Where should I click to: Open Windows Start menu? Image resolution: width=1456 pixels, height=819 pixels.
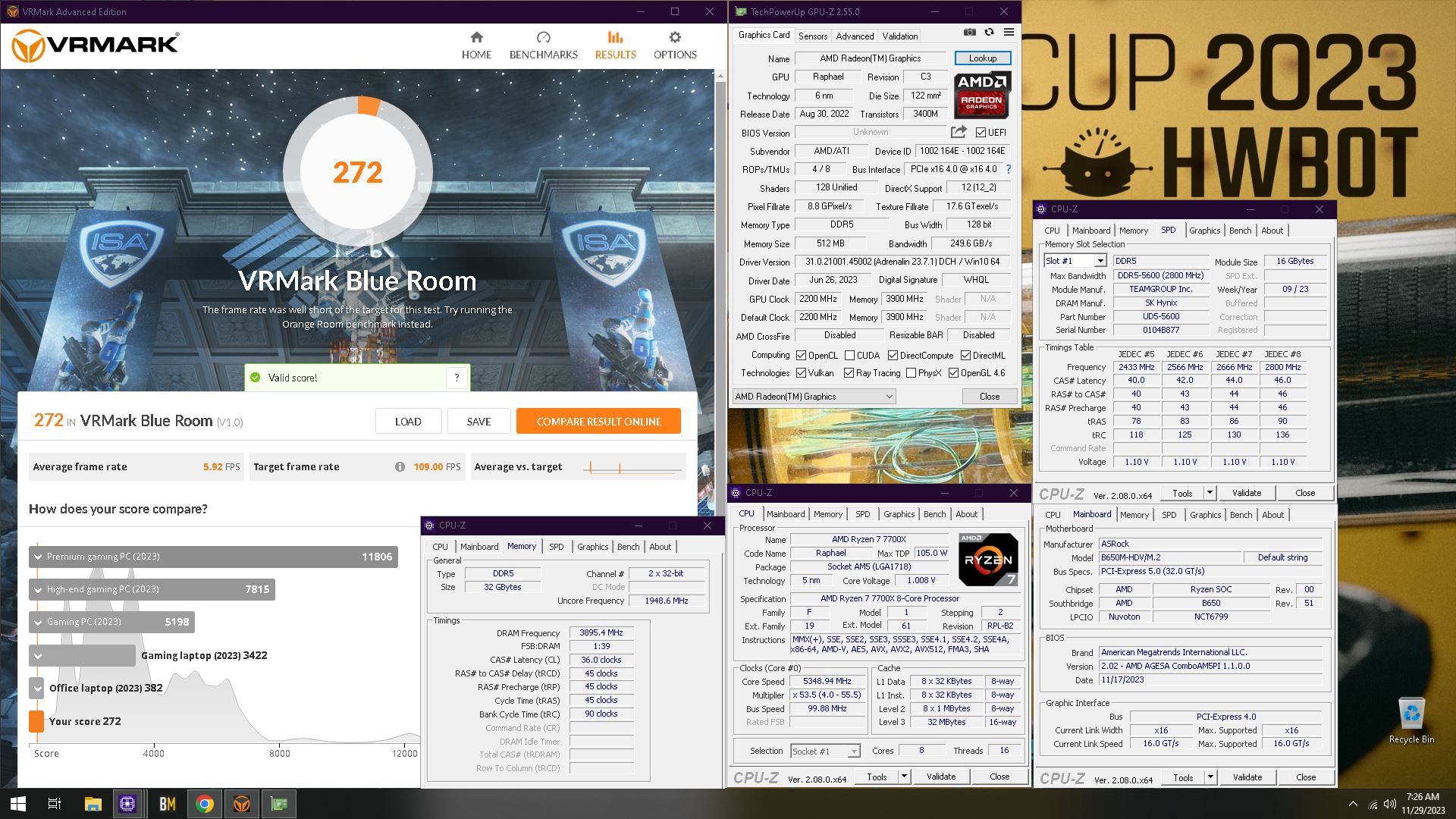(18, 804)
